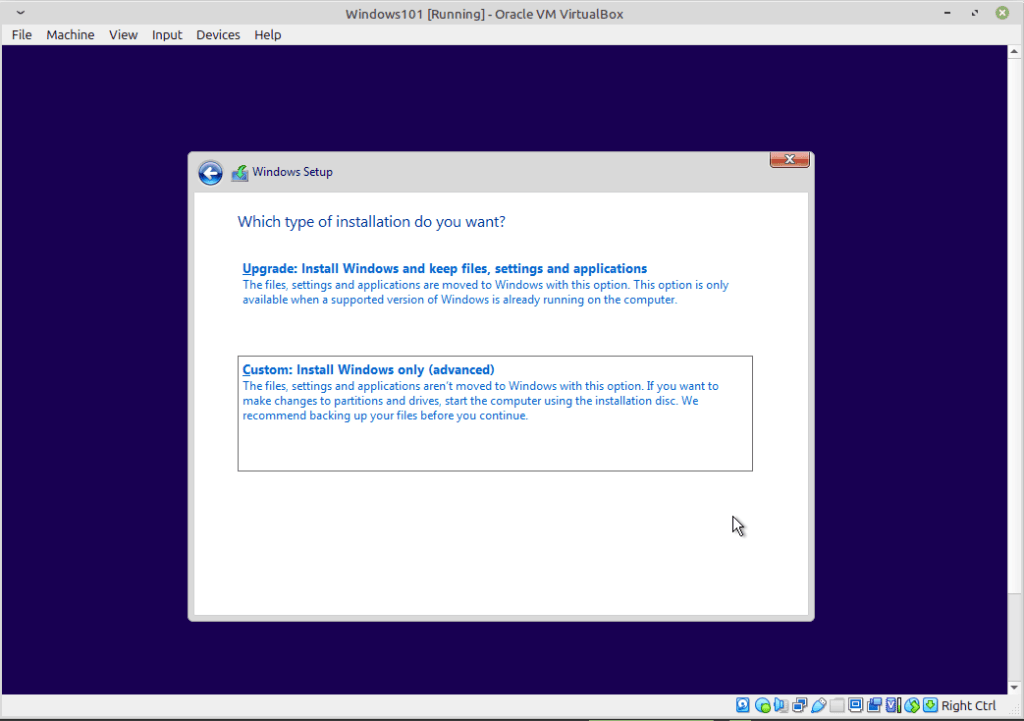1024x721 pixels.
Task: Open the audio settings status icon
Action: (781, 705)
